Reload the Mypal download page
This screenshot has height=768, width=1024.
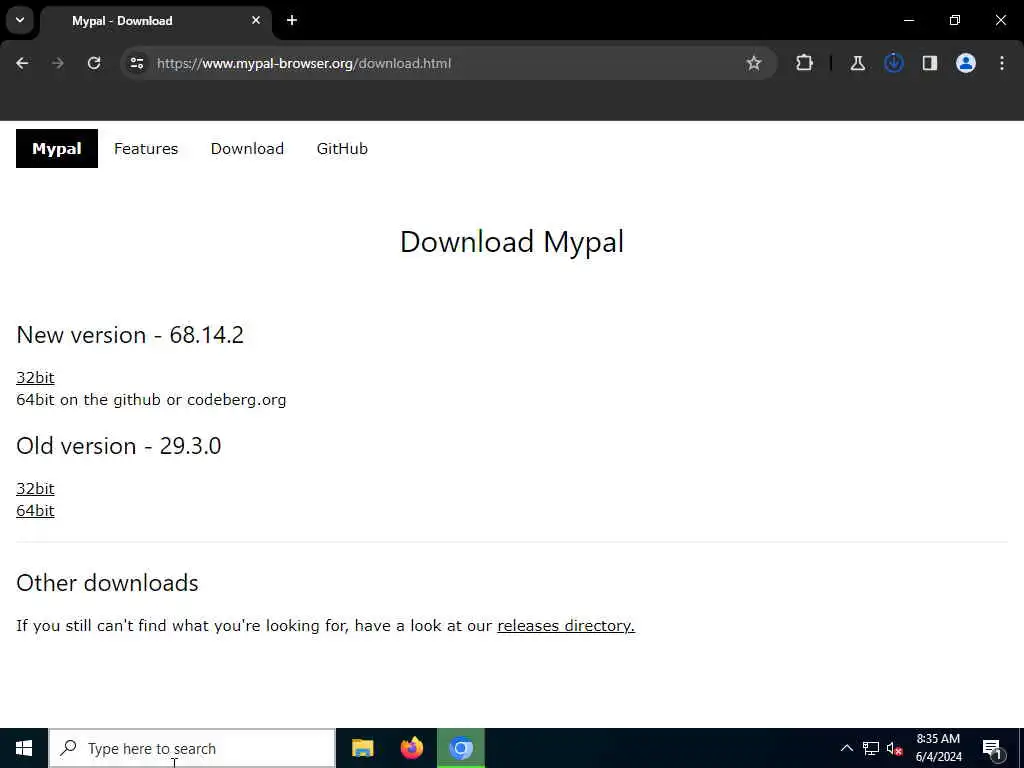pos(94,63)
